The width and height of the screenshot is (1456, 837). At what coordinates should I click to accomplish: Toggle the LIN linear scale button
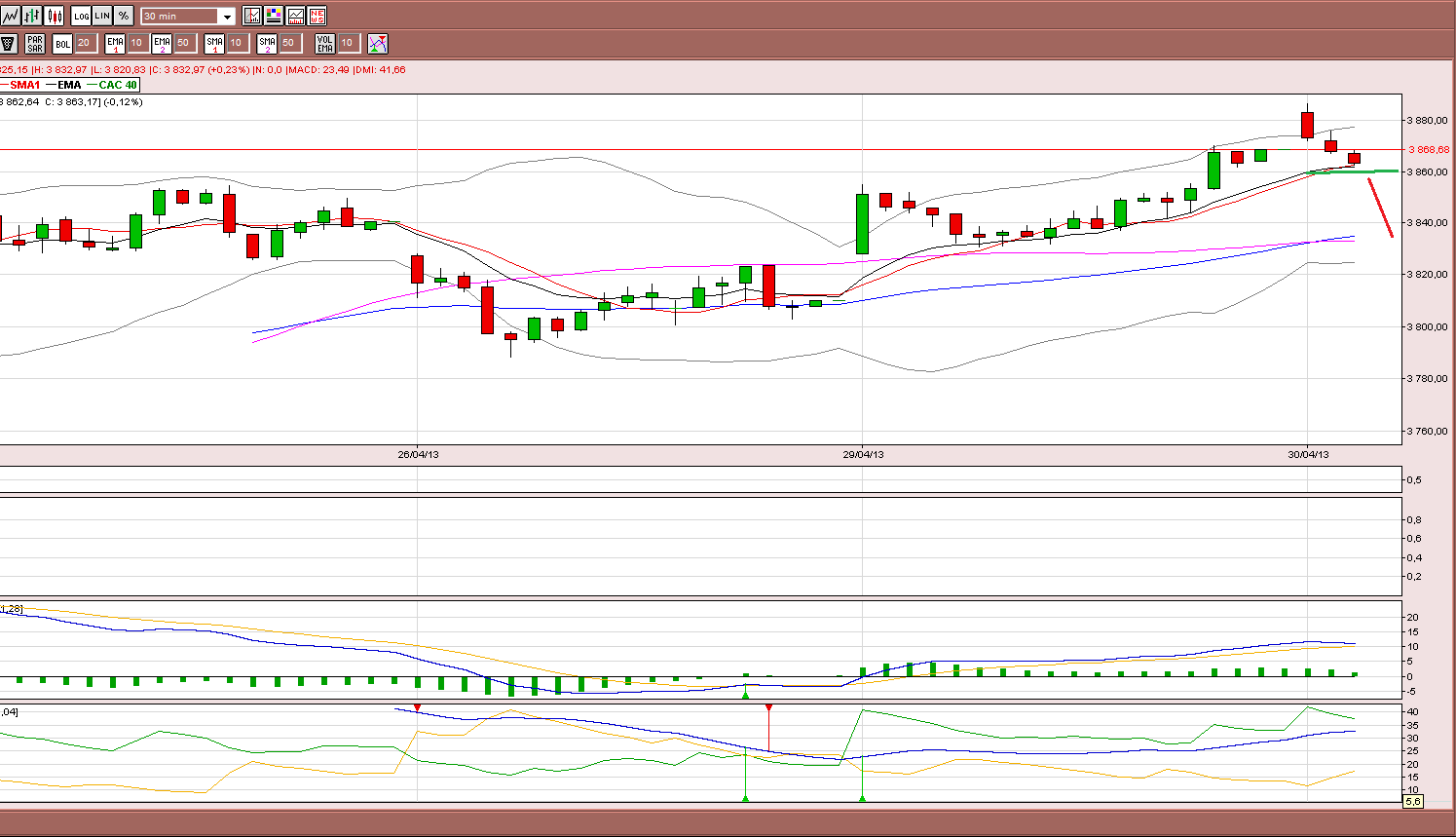[102, 16]
